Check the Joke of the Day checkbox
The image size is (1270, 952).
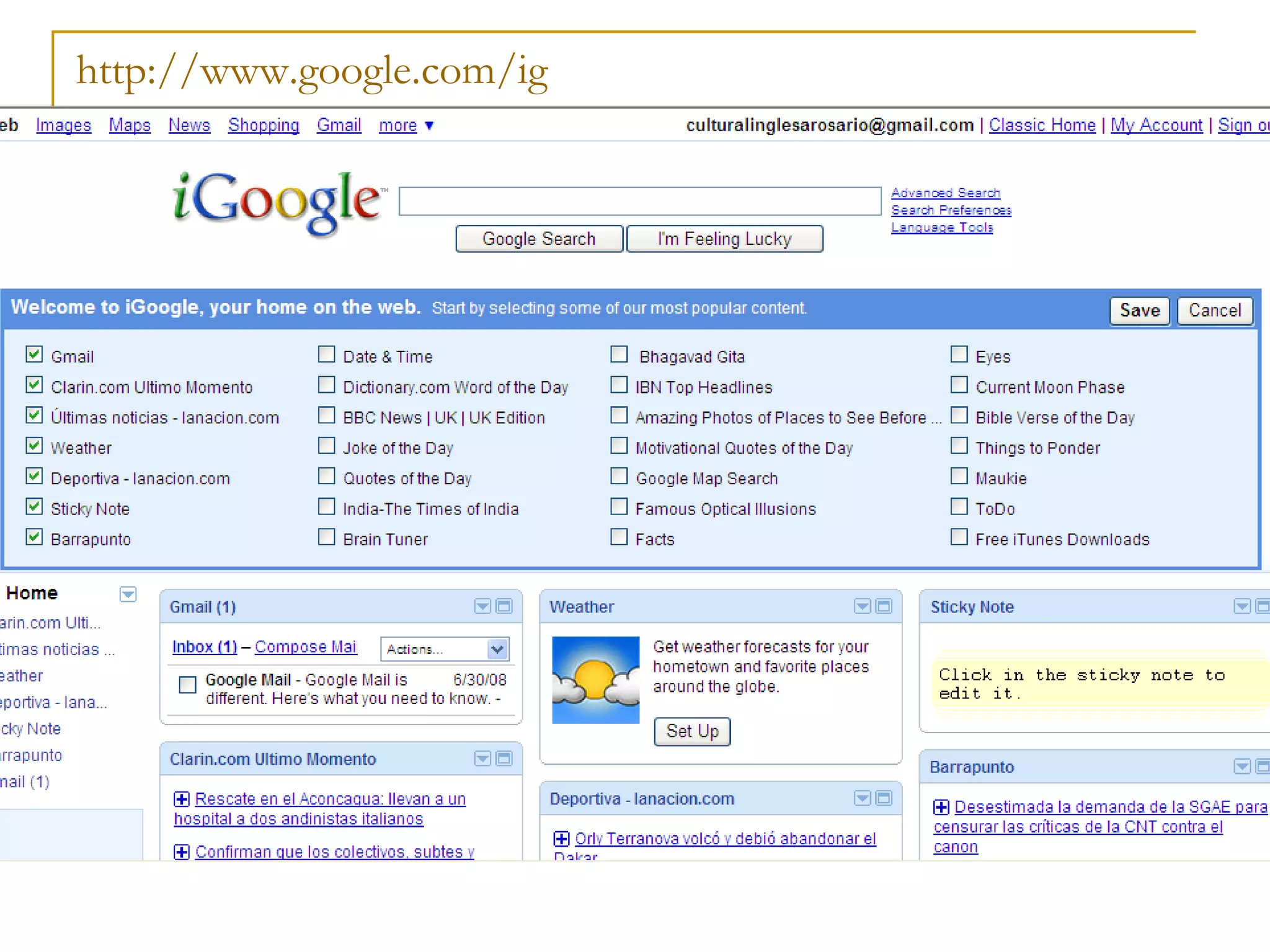point(327,446)
